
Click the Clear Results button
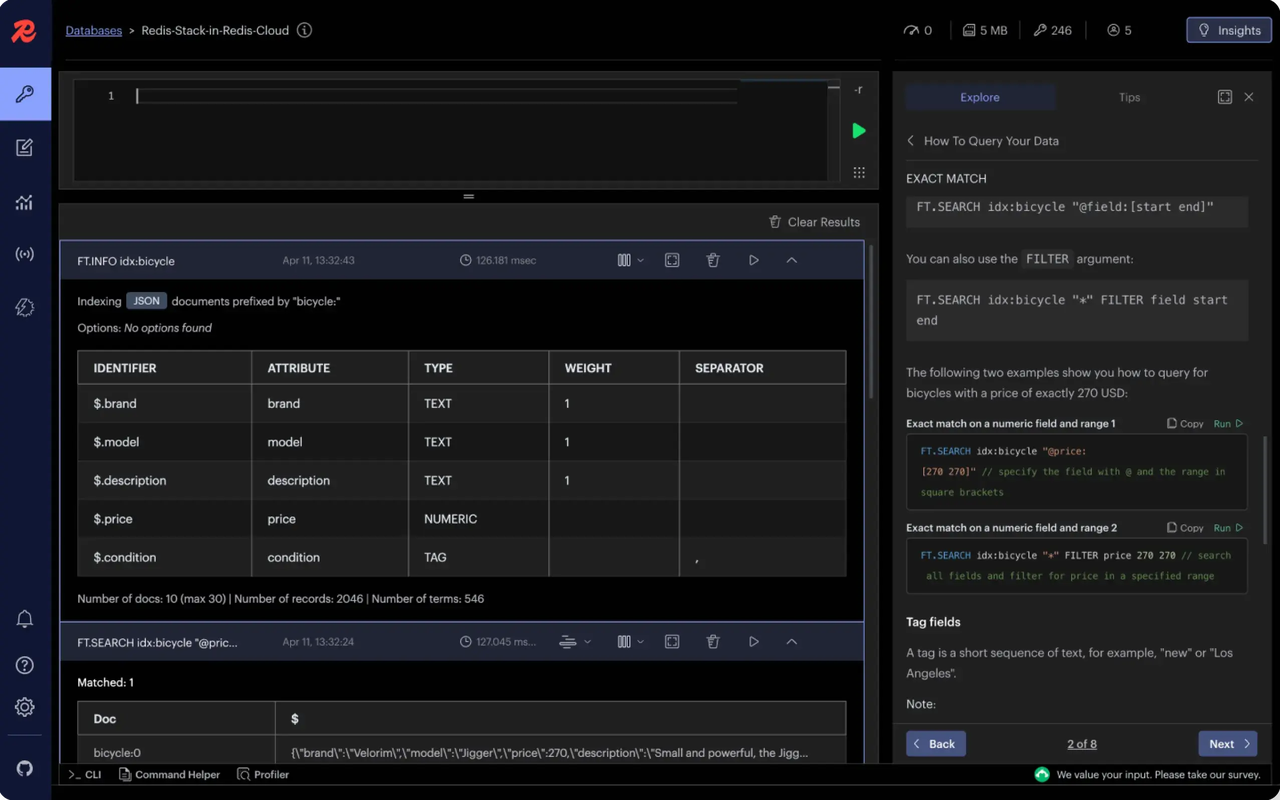click(x=814, y=222)
